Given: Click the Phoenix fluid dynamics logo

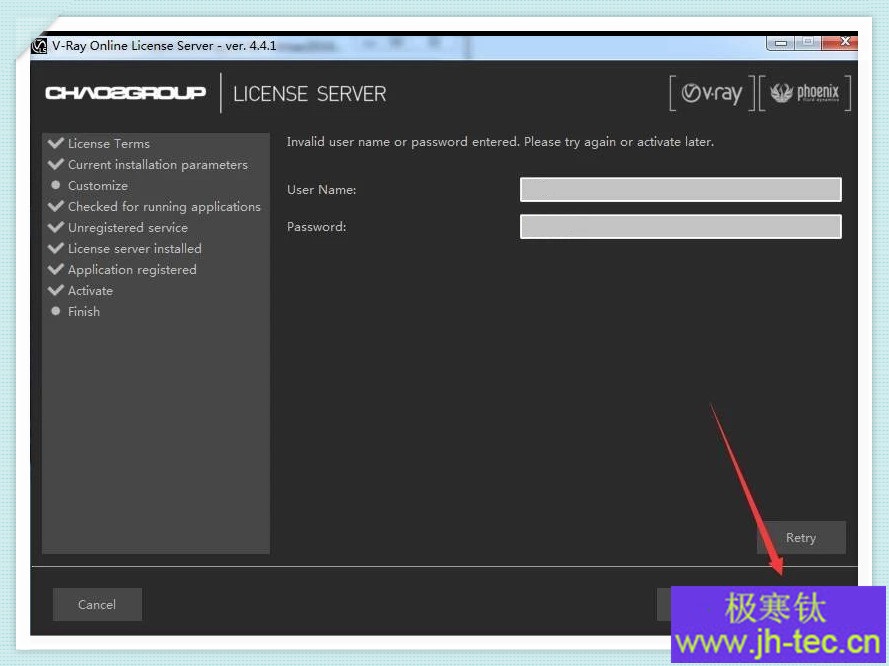Looking at the screenshot, I should [805, 93].
